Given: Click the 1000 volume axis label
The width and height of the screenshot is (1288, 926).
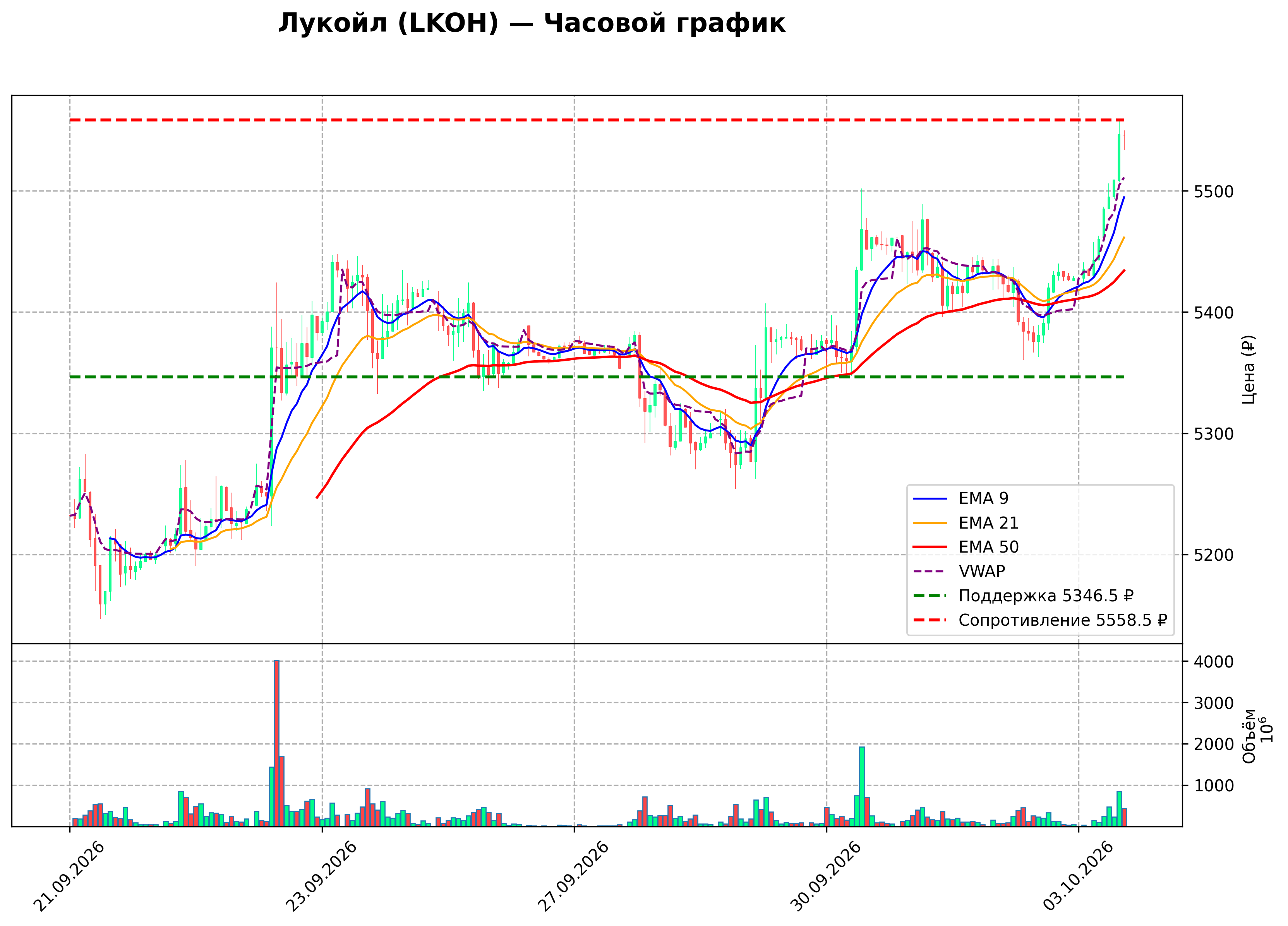Looking at the screenshot, I should (1214, 786).
